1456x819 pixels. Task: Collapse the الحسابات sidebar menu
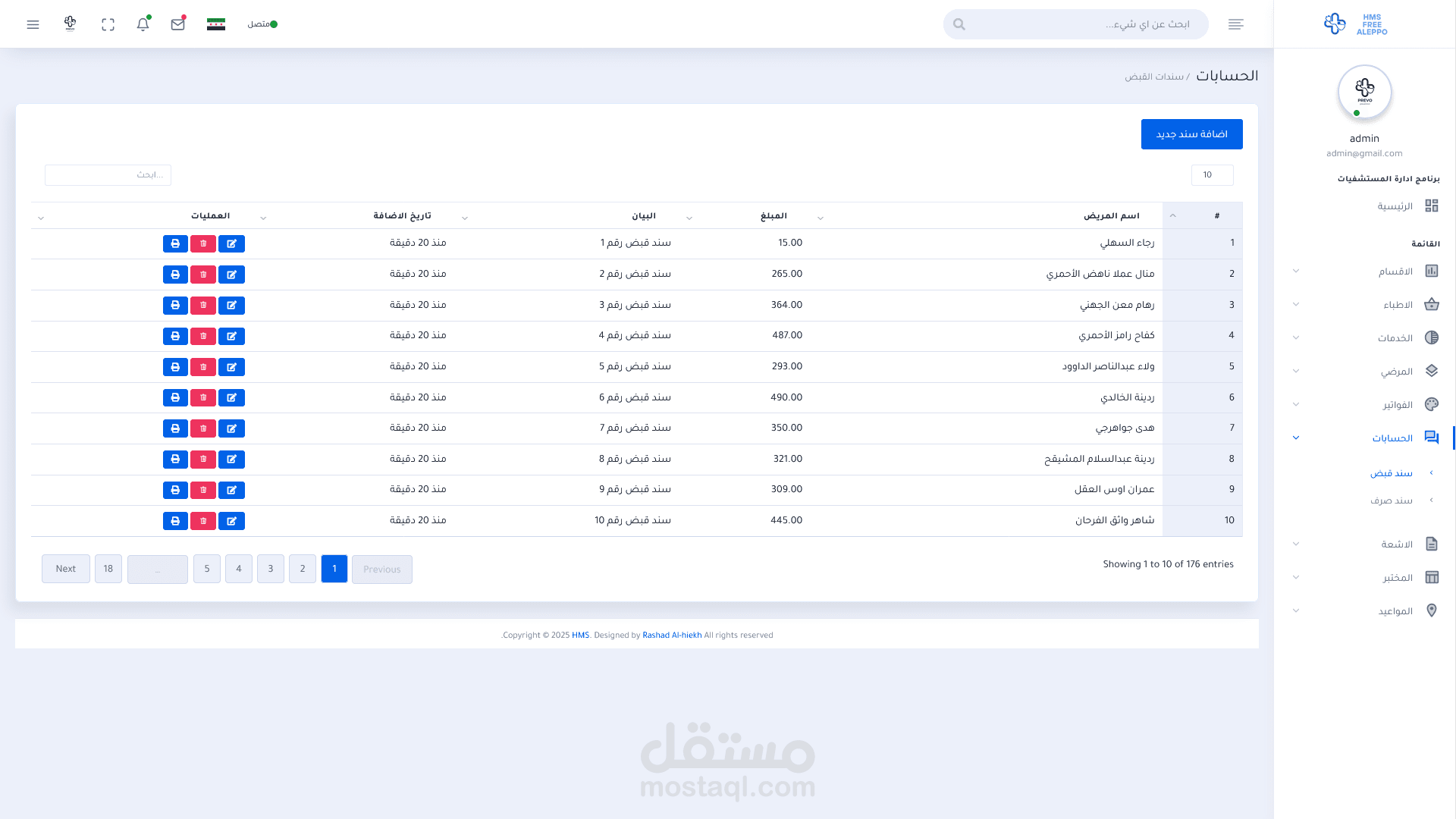pyautogui.click(x=1392, y=438)
